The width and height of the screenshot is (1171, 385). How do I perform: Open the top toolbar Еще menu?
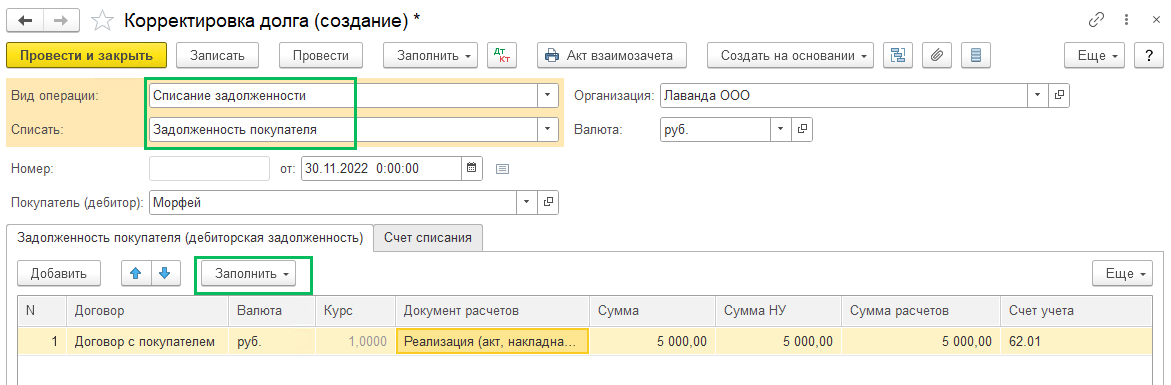[x=1094, y=55]
